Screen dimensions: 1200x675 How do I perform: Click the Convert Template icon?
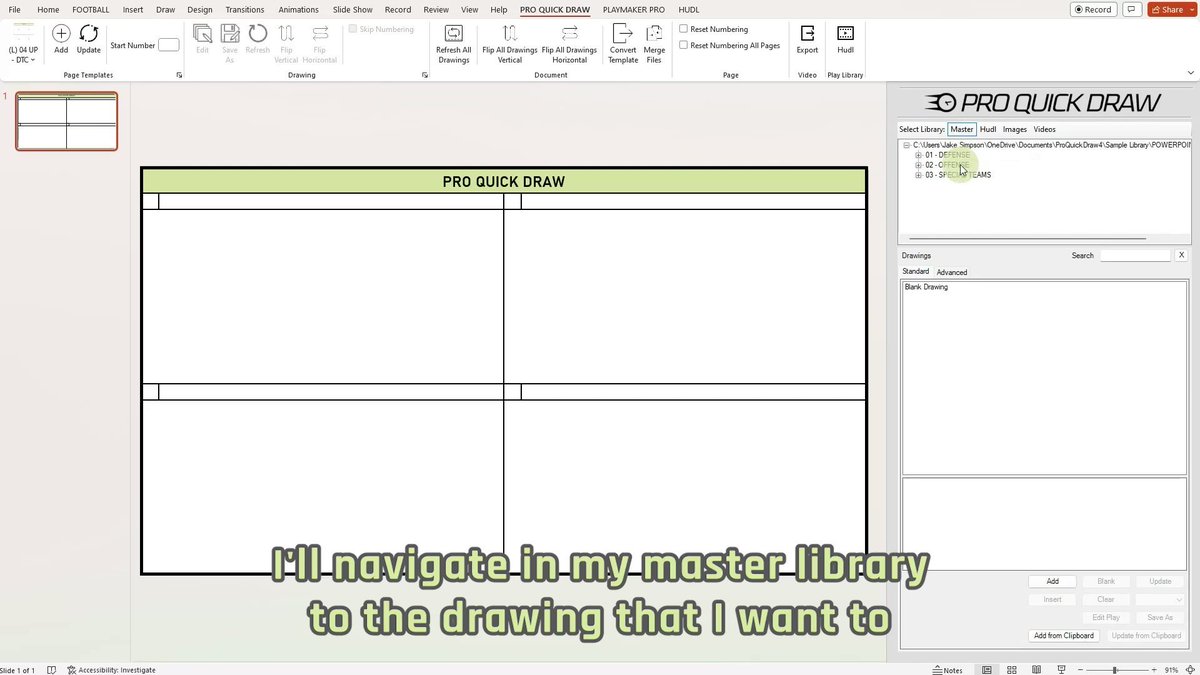(x=623, y=34)
